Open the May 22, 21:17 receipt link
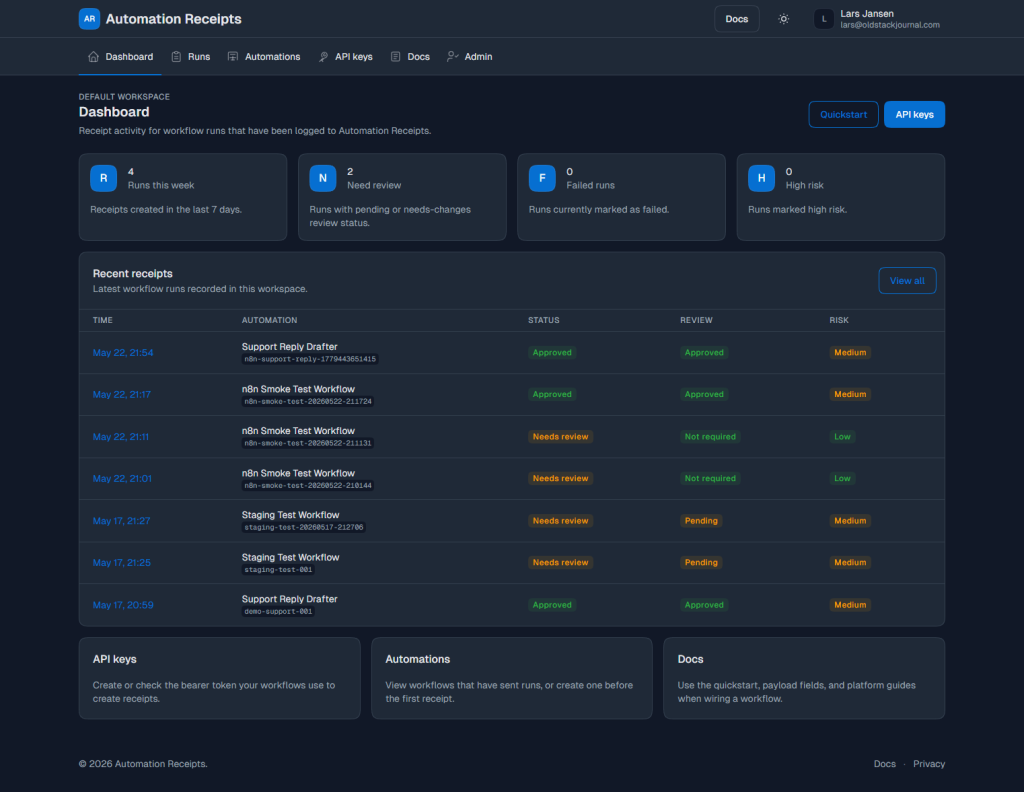This screenshot has width=1024, height=792. coord(121,394)
